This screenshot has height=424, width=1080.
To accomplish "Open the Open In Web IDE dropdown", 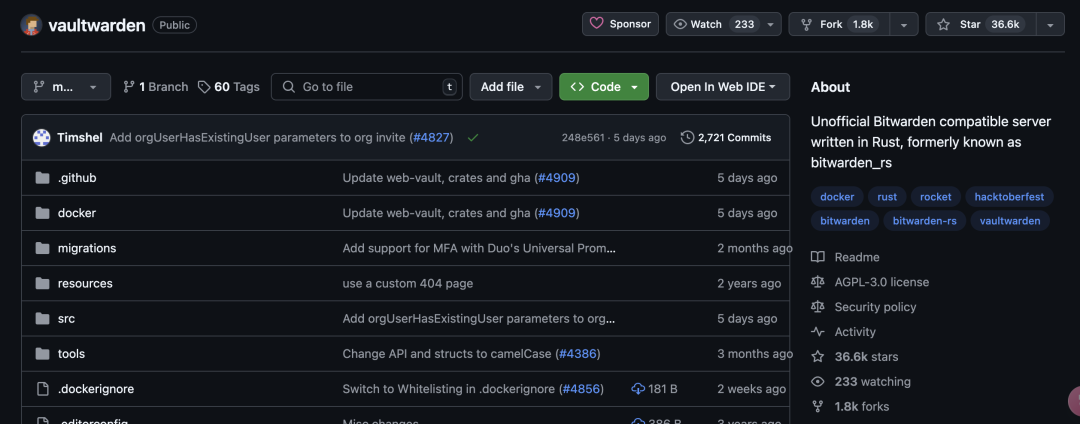I will point(723,87).
